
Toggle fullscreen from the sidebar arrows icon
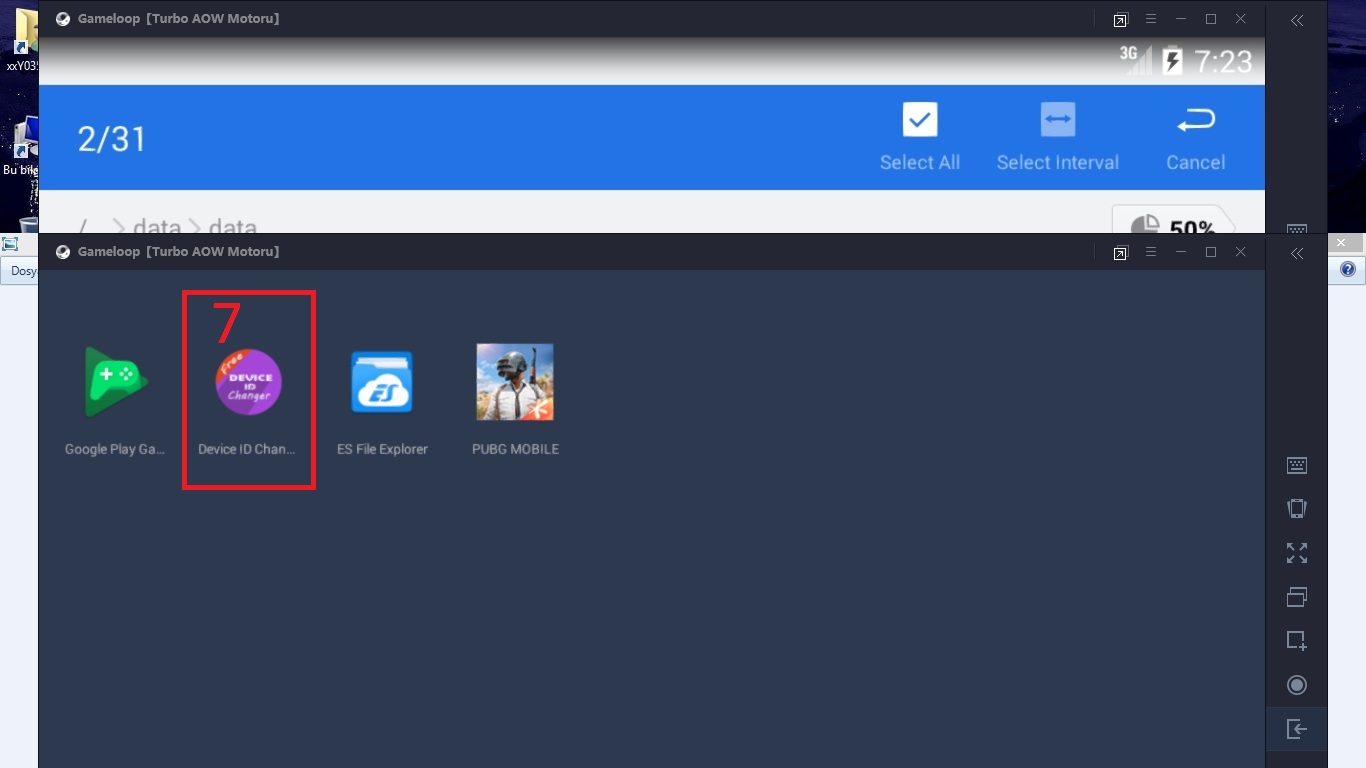point(1297,553)
